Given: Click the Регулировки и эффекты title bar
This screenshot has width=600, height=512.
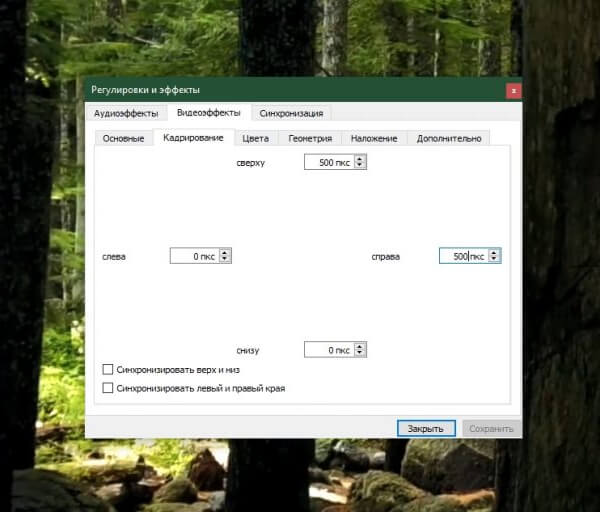Looking at the screenshot, I should pos(295,90).
